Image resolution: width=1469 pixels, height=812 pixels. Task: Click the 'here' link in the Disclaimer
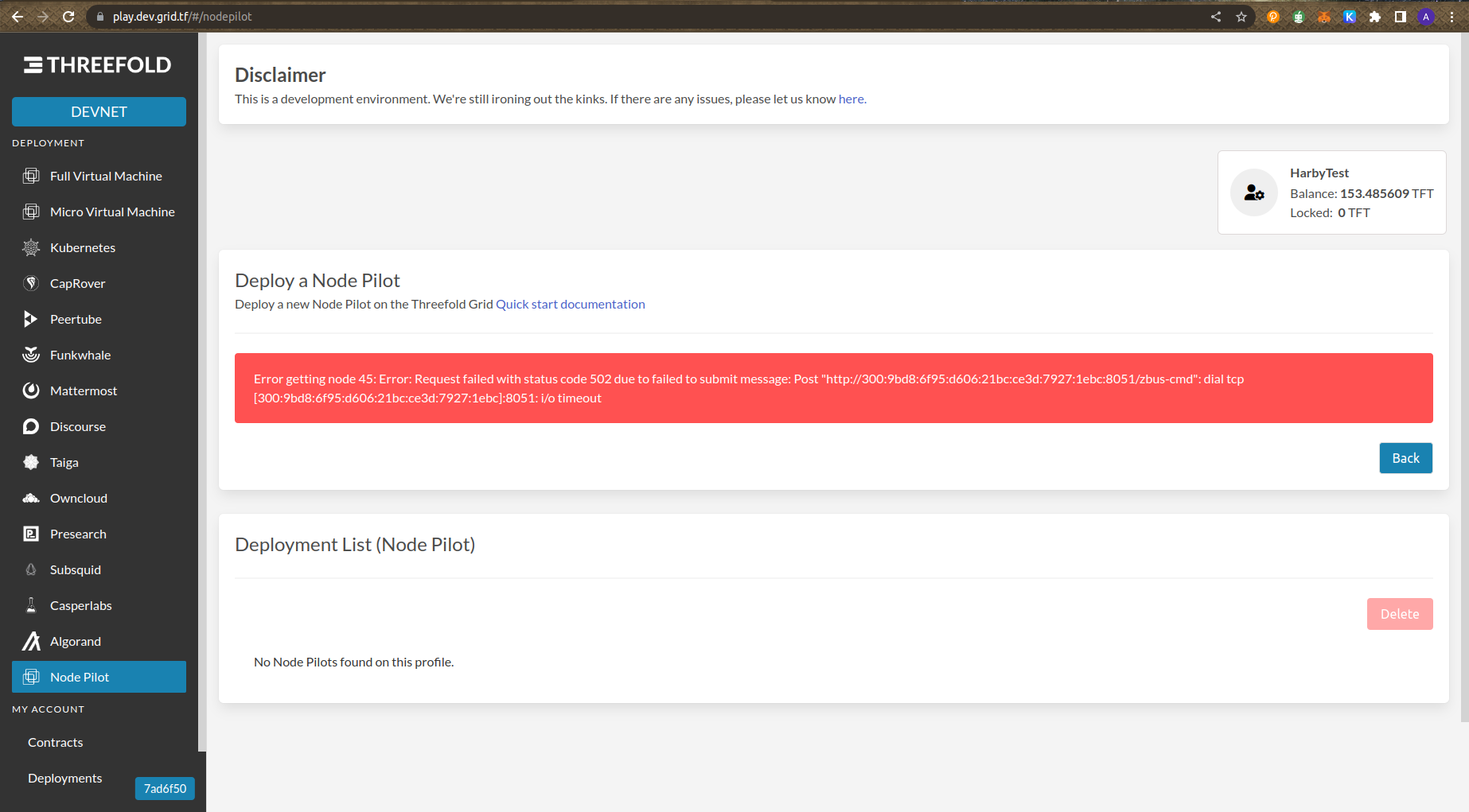point(851,99)
